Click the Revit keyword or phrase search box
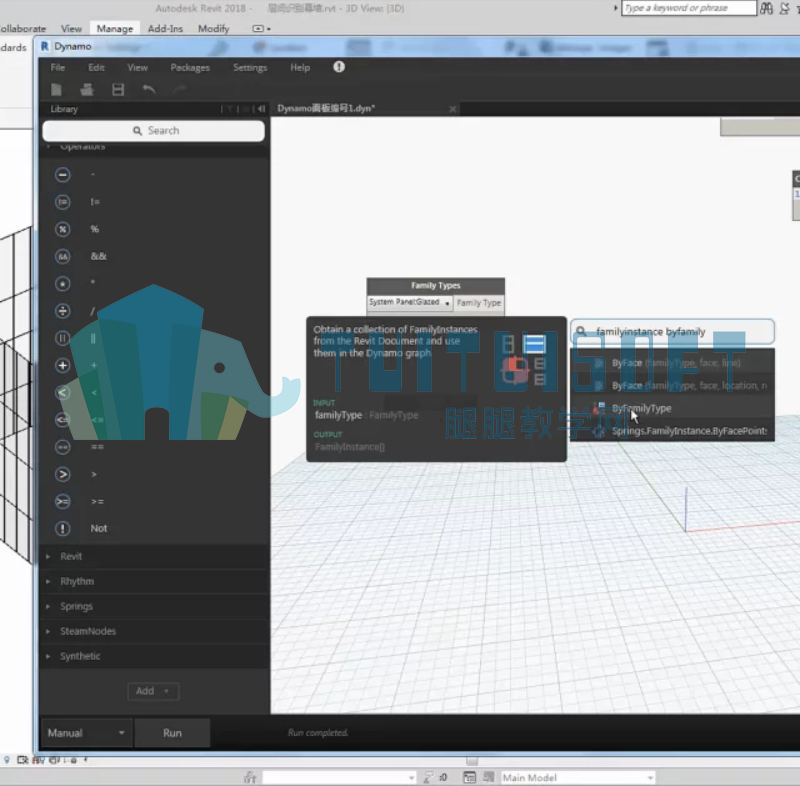Screen dimensions: 800x786 [x=689, y=8]
